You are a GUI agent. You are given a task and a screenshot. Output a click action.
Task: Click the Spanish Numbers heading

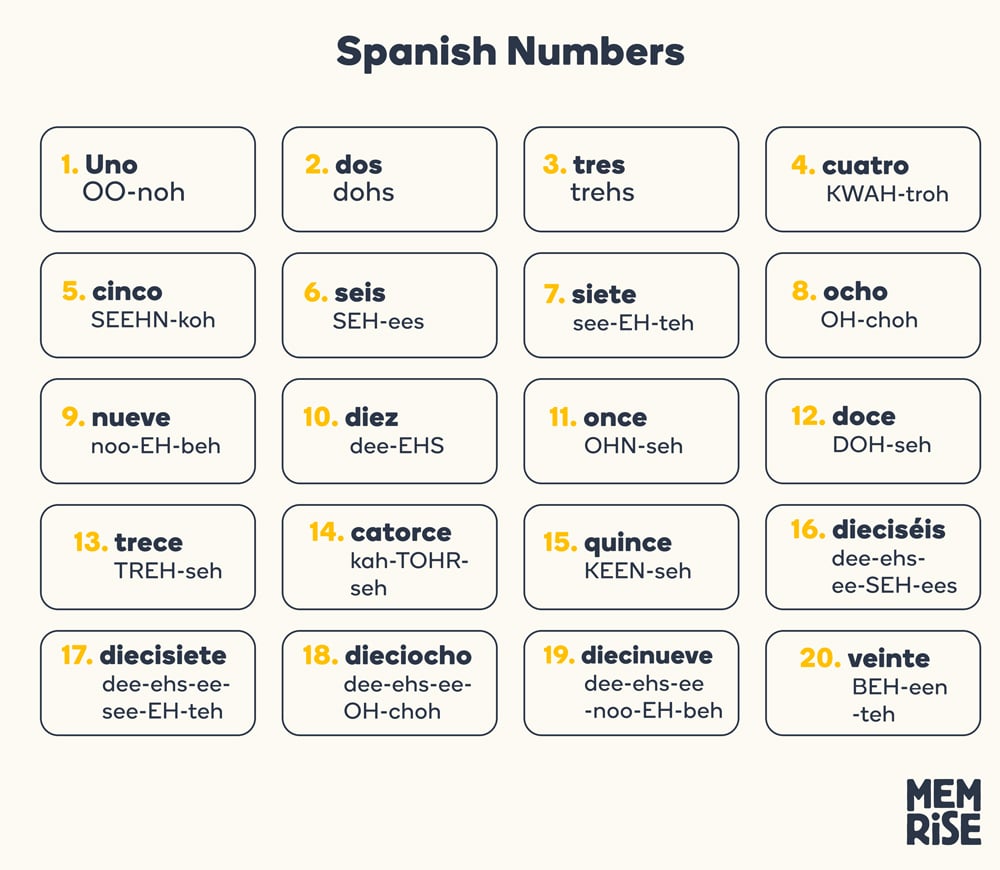coord(510,52)
